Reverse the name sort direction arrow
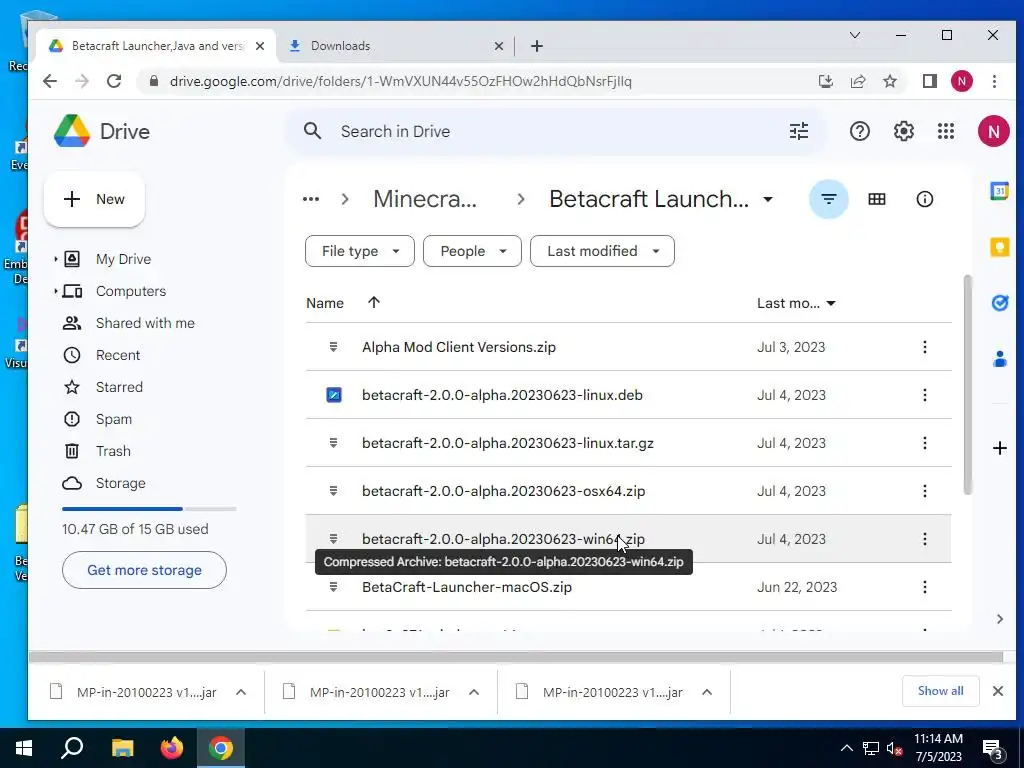 tap(374, 302)
